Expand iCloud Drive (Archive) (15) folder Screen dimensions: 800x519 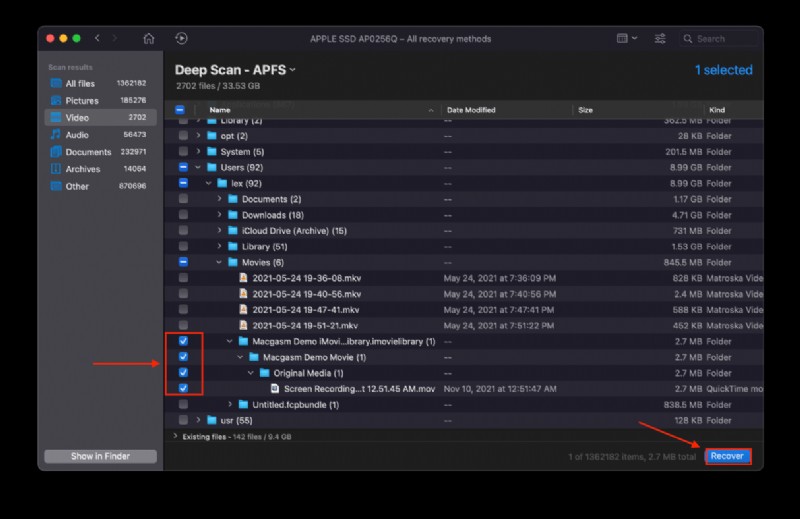click(x=220, y=231)
